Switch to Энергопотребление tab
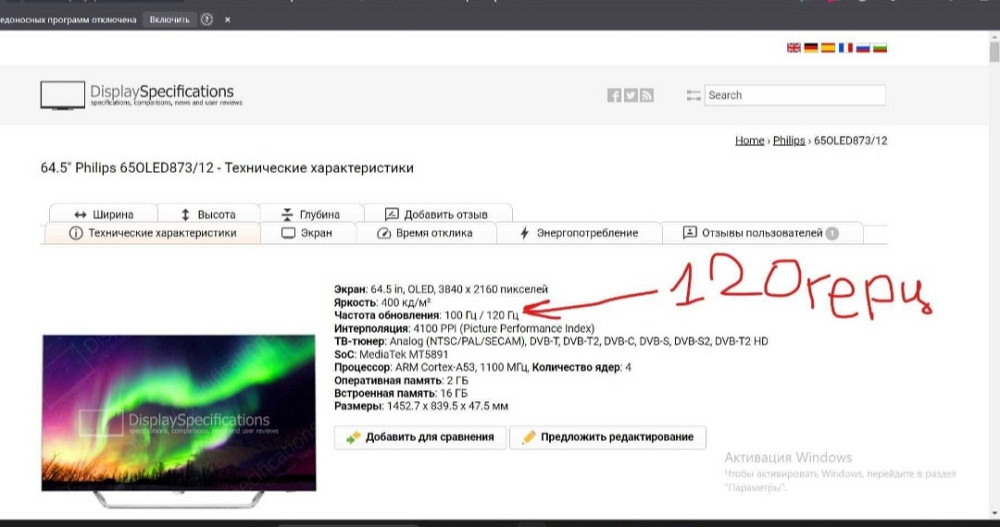The height and width of the screenshot is (527, 1000). pyautogui.click(x=579, y=233)
